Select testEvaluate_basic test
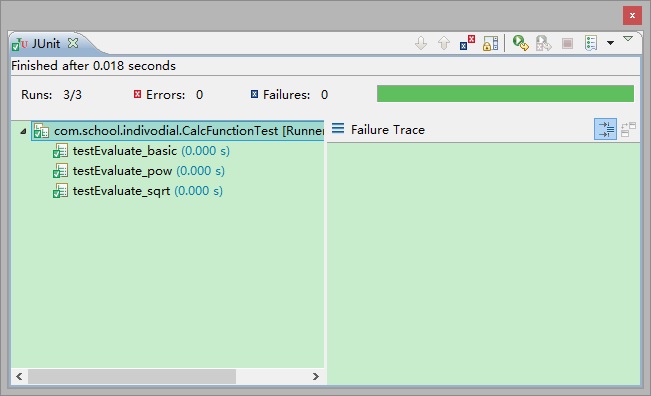Viewport: 651px width, 396px height. tap(151, 151)
